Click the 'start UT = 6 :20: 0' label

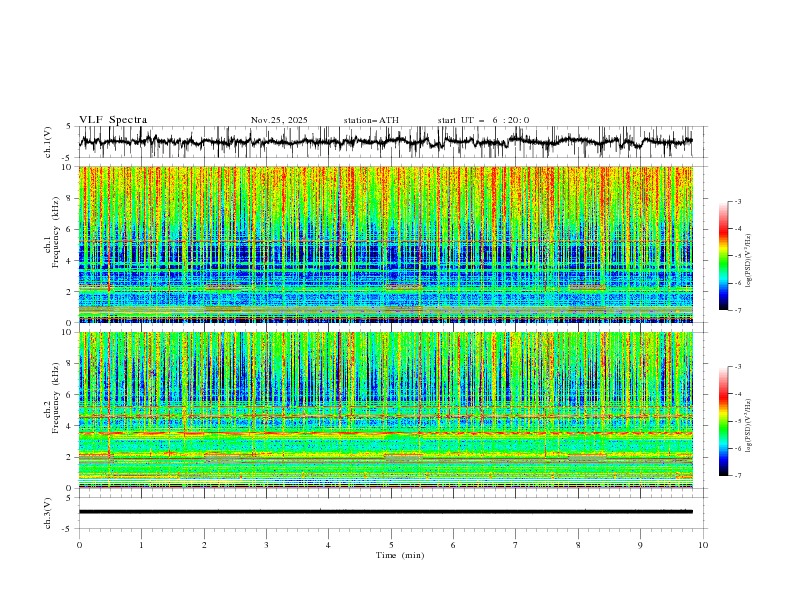tap(483, 120)
